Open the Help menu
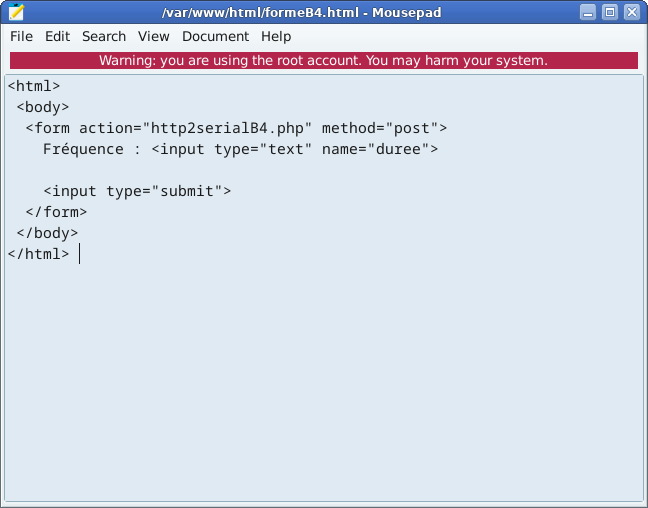Viewport: 648px width, 508px height. (x=276, y=36)
